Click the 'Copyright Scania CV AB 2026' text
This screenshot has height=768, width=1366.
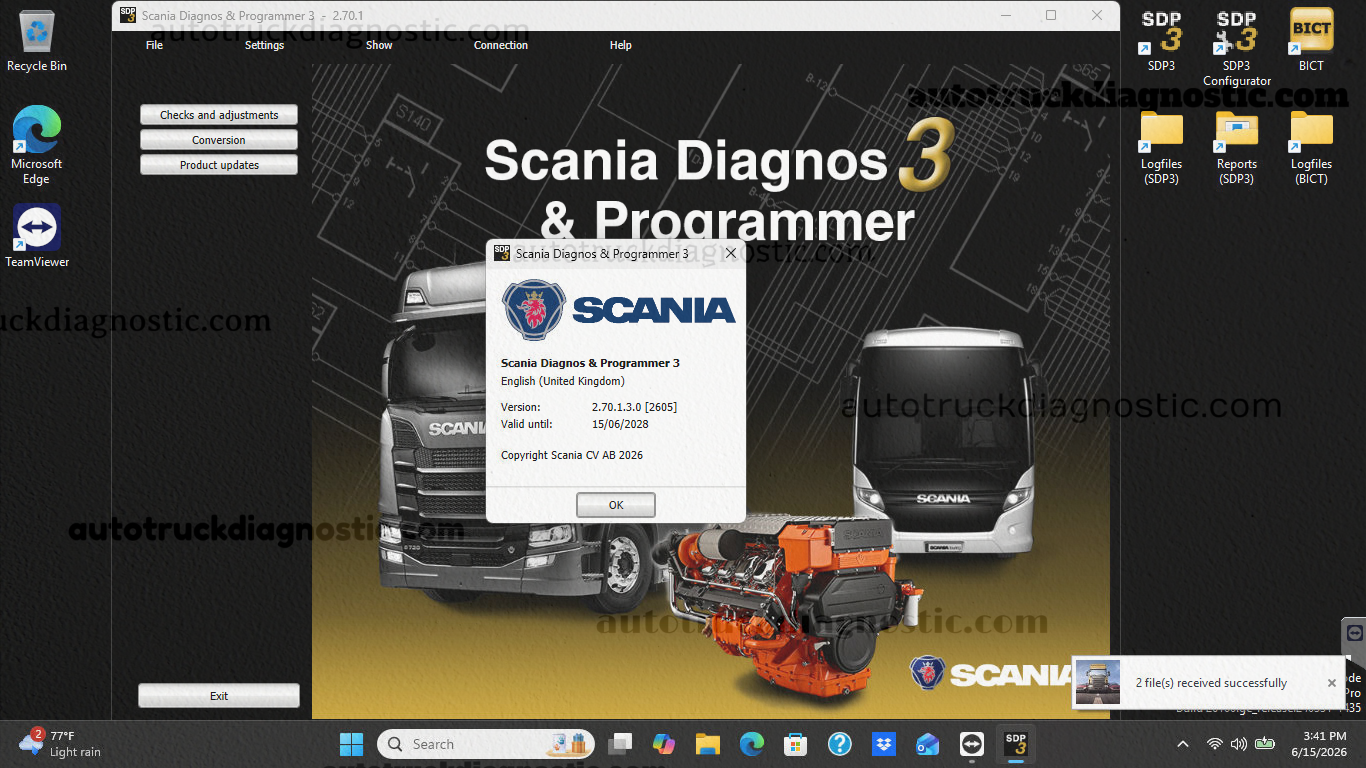(x=572, y=455)
